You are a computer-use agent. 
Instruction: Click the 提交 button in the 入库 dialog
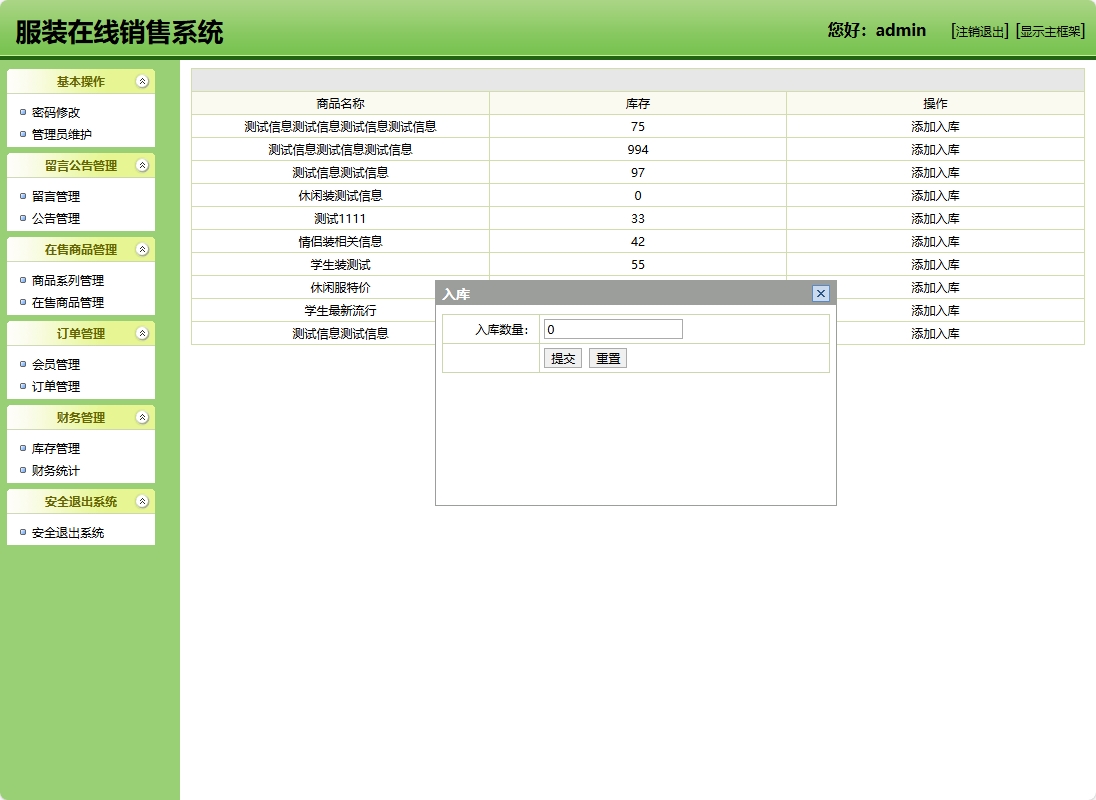[x=562, y=357]
